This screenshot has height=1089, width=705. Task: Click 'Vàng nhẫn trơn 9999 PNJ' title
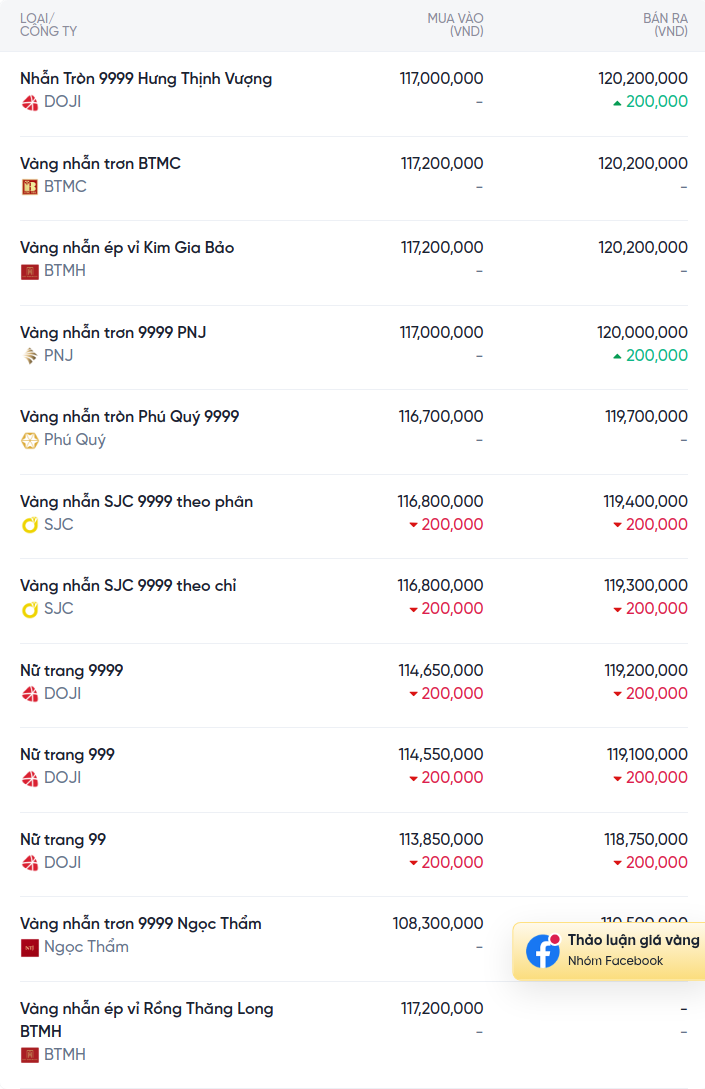click(113, 332)
